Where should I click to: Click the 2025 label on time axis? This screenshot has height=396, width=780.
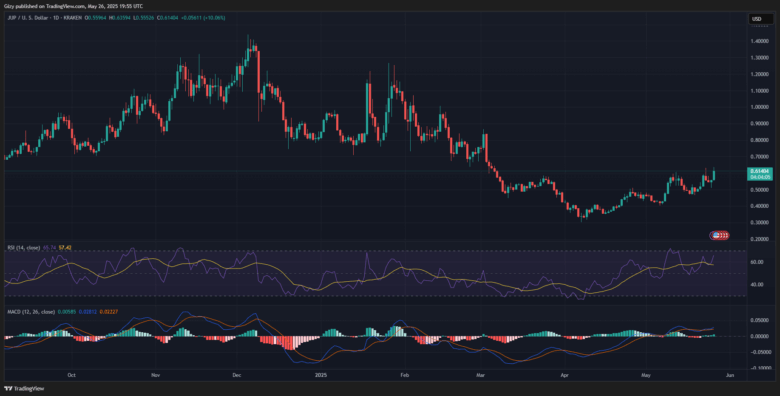tap(321, 376)
